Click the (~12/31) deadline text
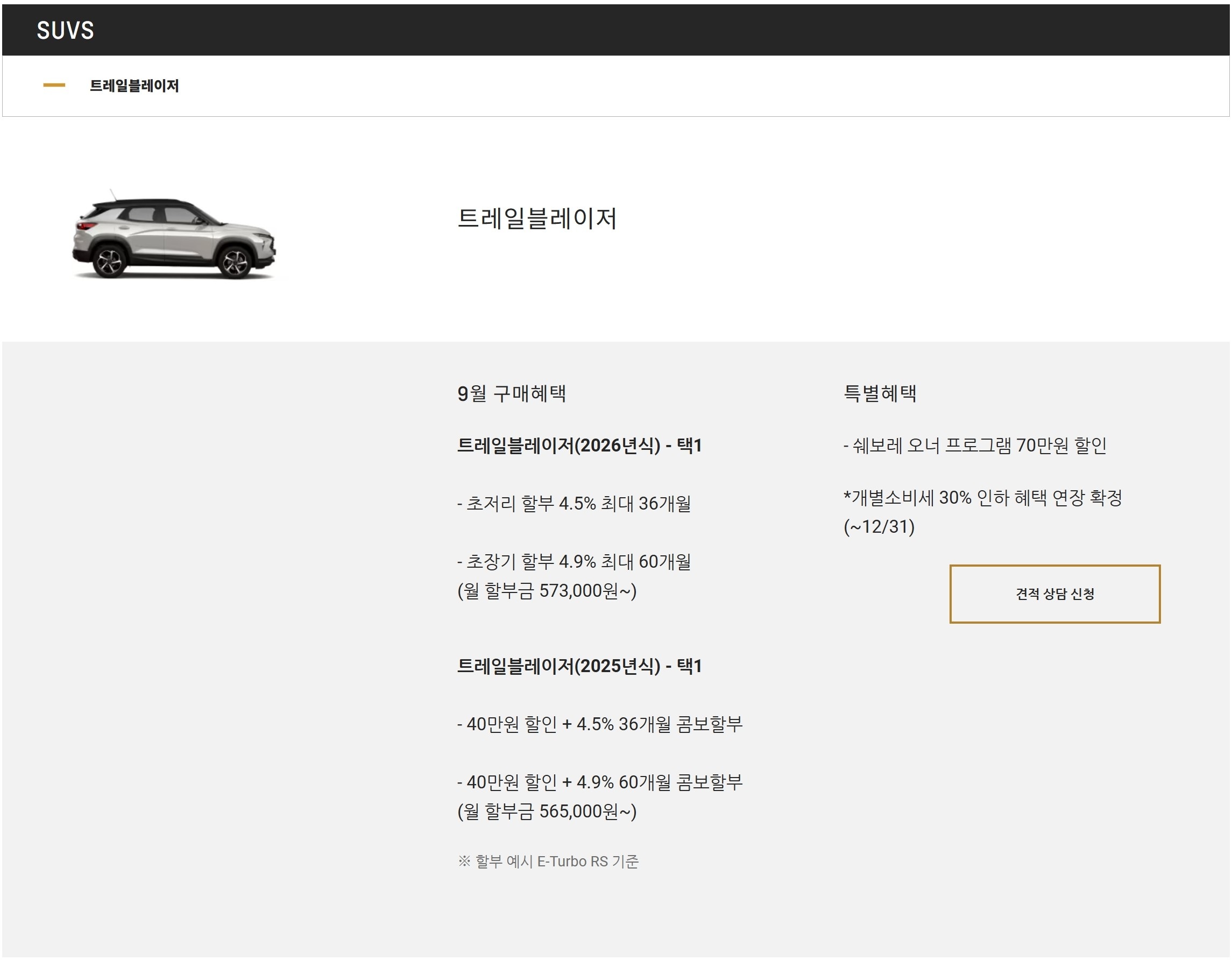 pyautogui.click(x=879, y=527)
